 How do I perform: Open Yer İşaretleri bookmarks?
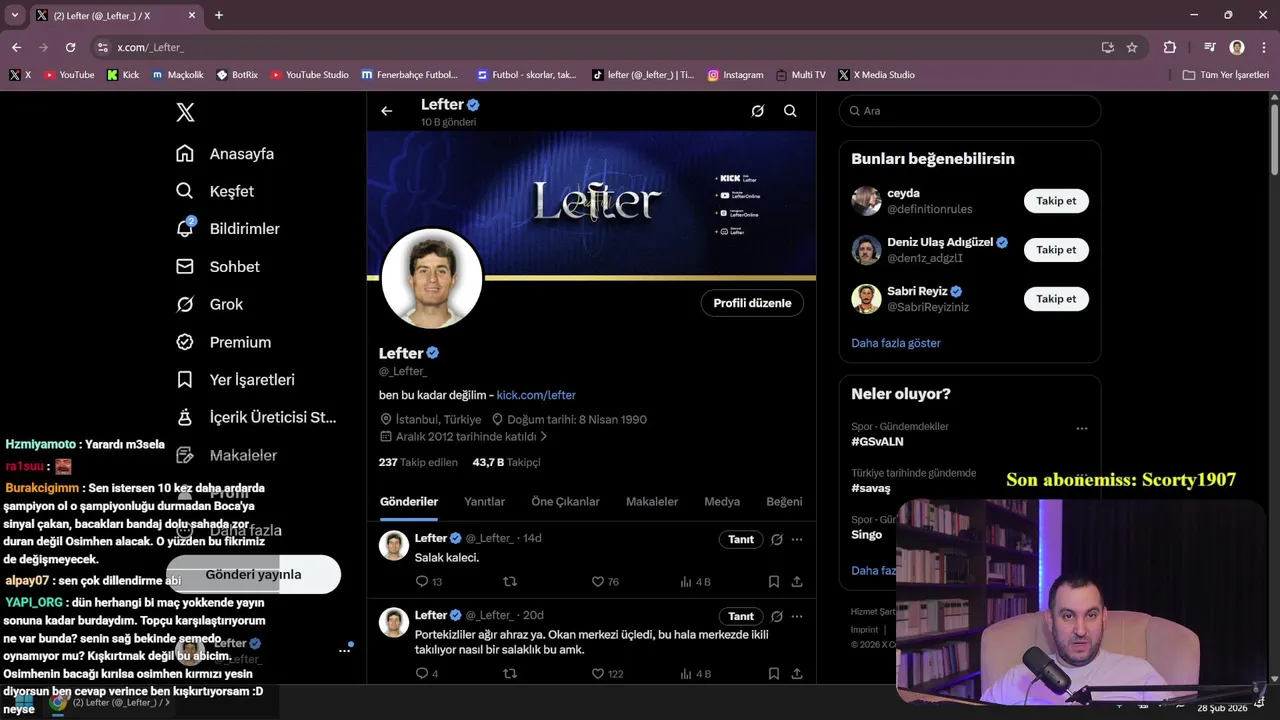235,380
